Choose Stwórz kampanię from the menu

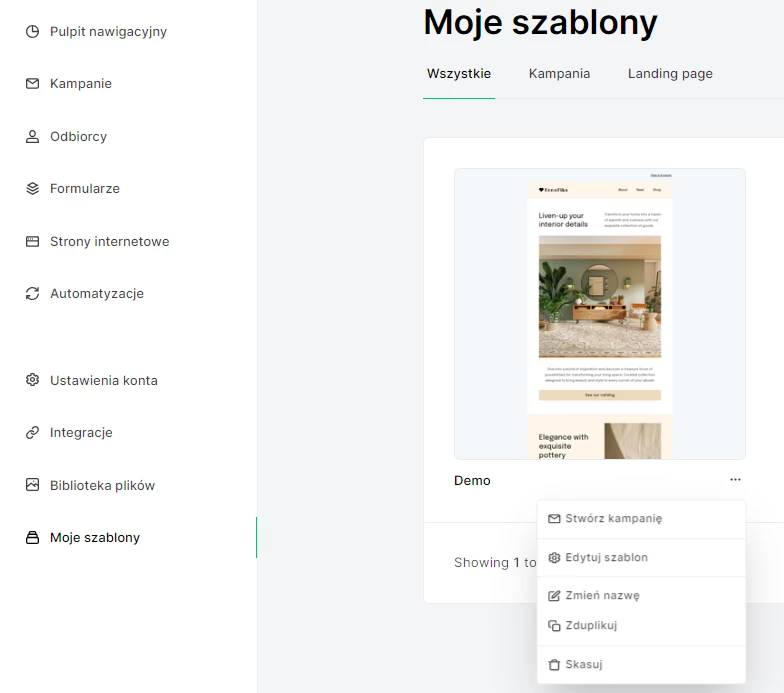click(x=613, y=519)
